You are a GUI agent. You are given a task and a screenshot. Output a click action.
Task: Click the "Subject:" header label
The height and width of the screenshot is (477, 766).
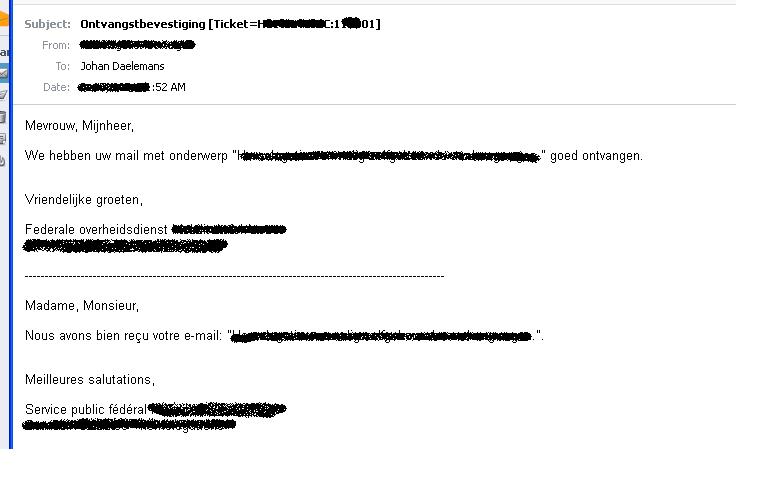[x=47, y=24]
